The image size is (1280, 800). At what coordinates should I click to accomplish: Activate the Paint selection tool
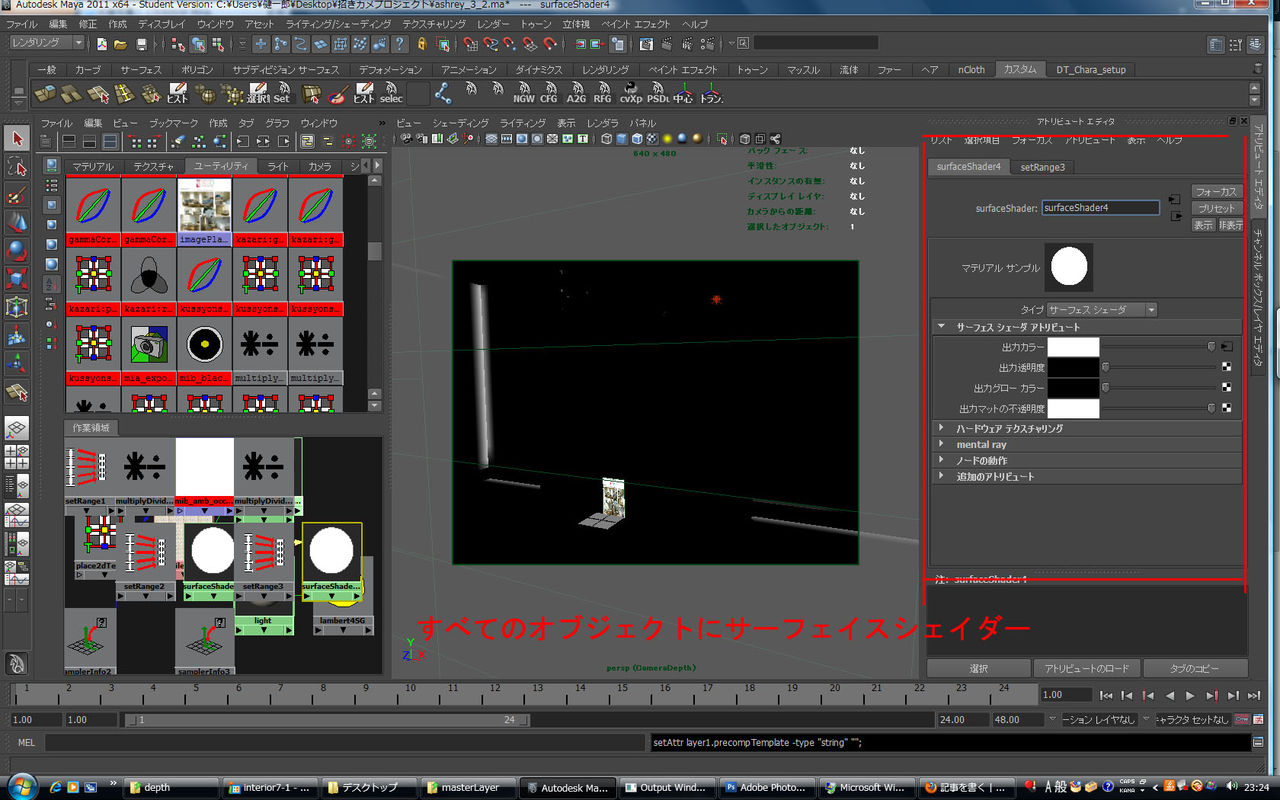[x=17, y=194]
